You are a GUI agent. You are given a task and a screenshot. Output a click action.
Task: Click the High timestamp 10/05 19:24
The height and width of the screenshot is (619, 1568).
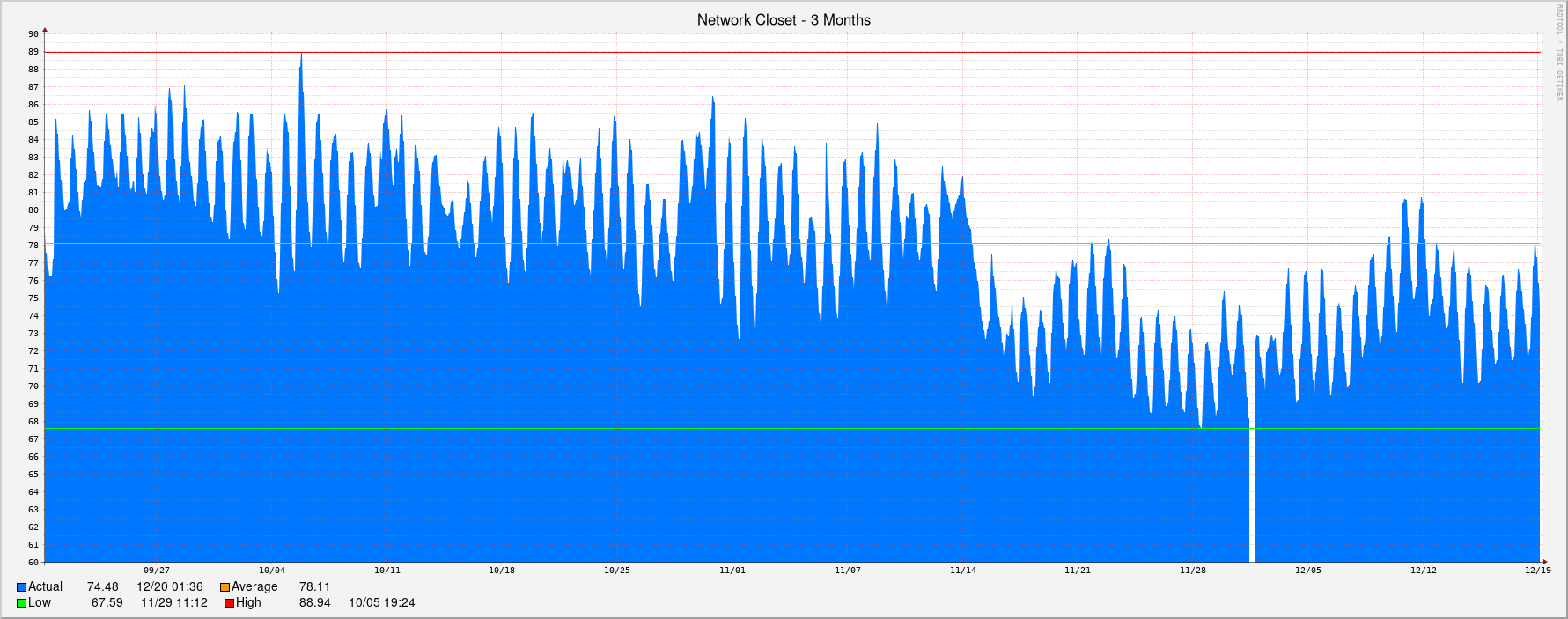point(381,603)
